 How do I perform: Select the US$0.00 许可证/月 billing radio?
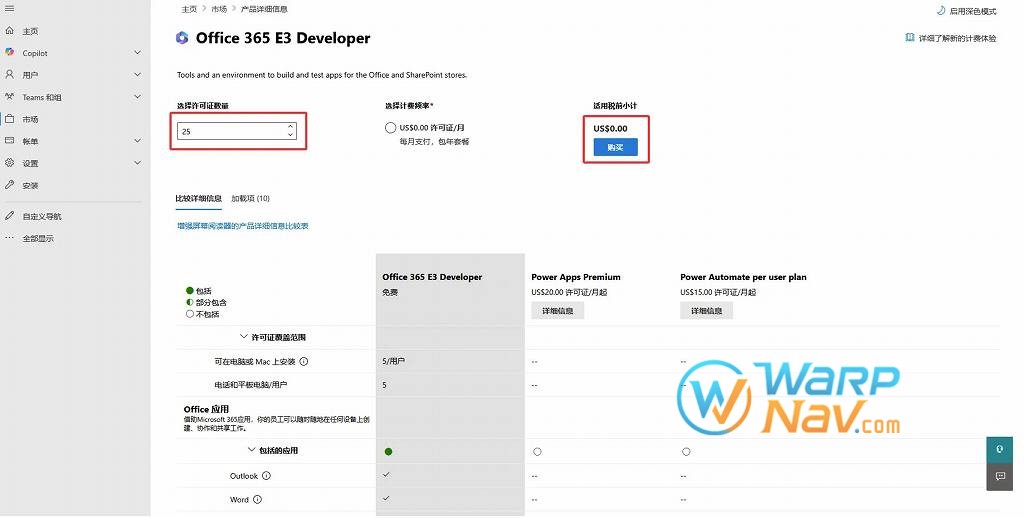(391, 127)
